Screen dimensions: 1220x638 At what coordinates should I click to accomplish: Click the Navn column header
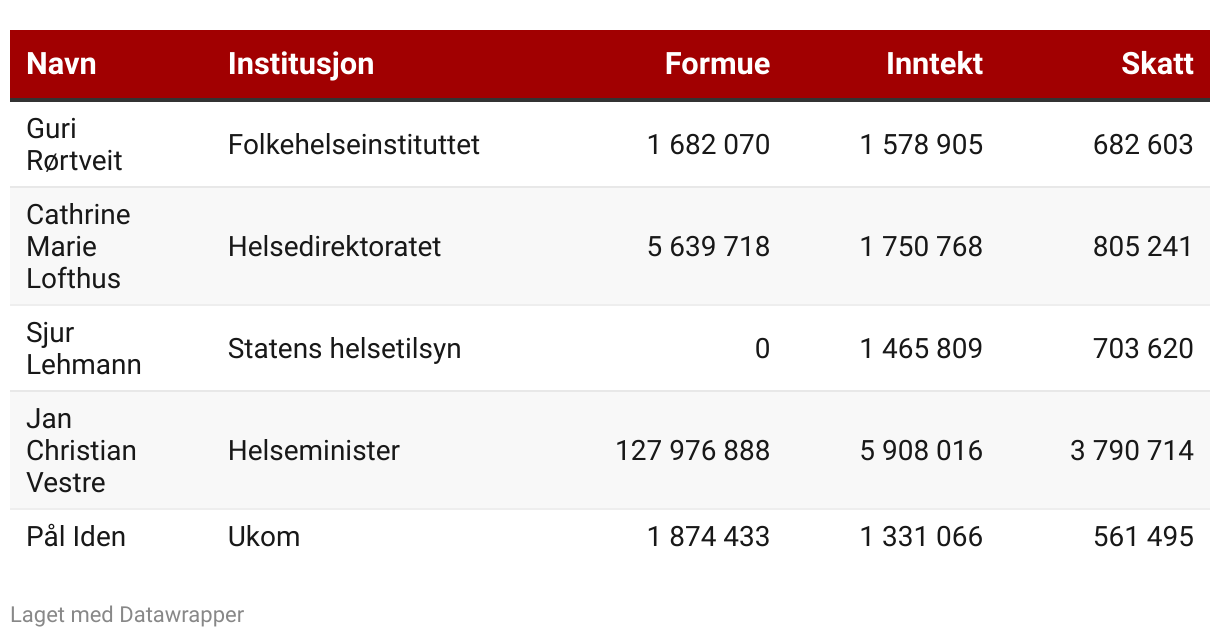pos(62,64)
